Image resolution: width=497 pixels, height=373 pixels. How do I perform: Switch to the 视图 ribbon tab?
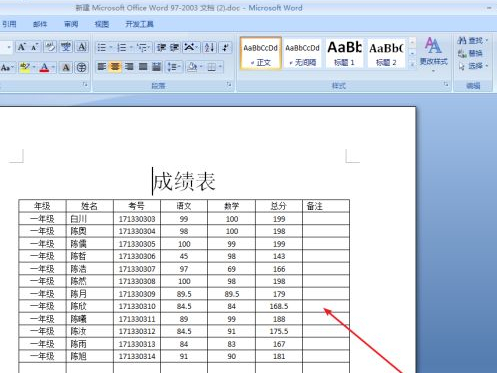[102, 24]
